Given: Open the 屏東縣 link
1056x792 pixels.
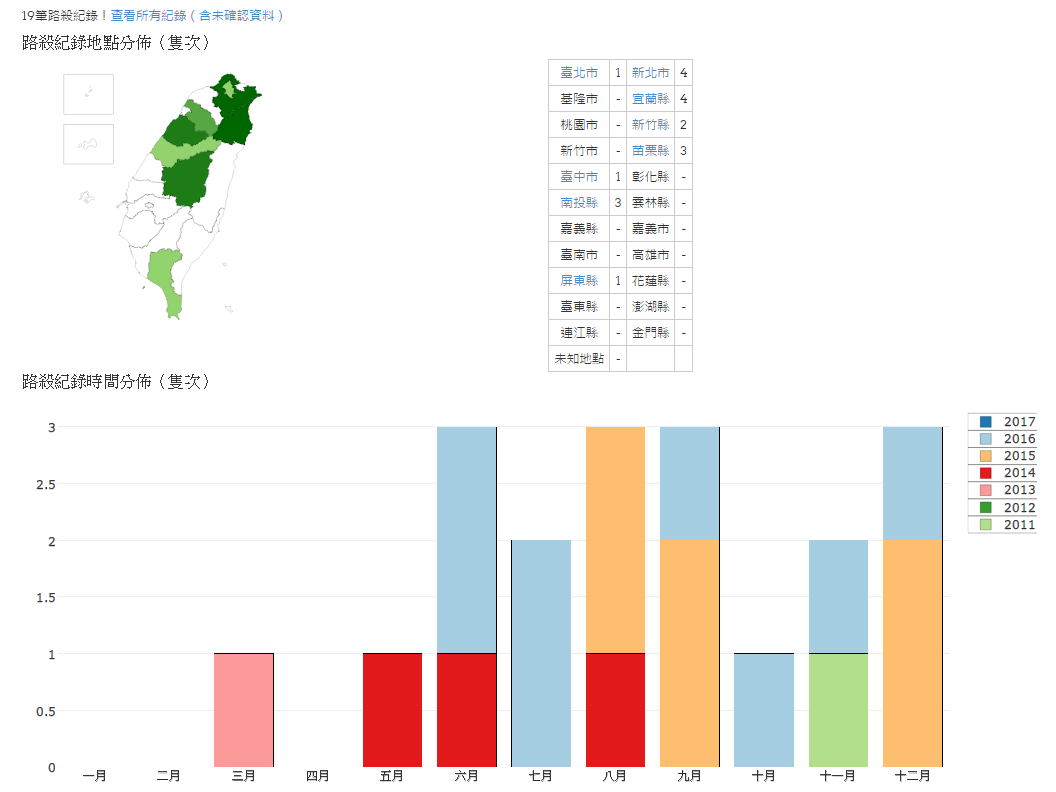Looking at the screenshot, I should click(x=579, y=281).
